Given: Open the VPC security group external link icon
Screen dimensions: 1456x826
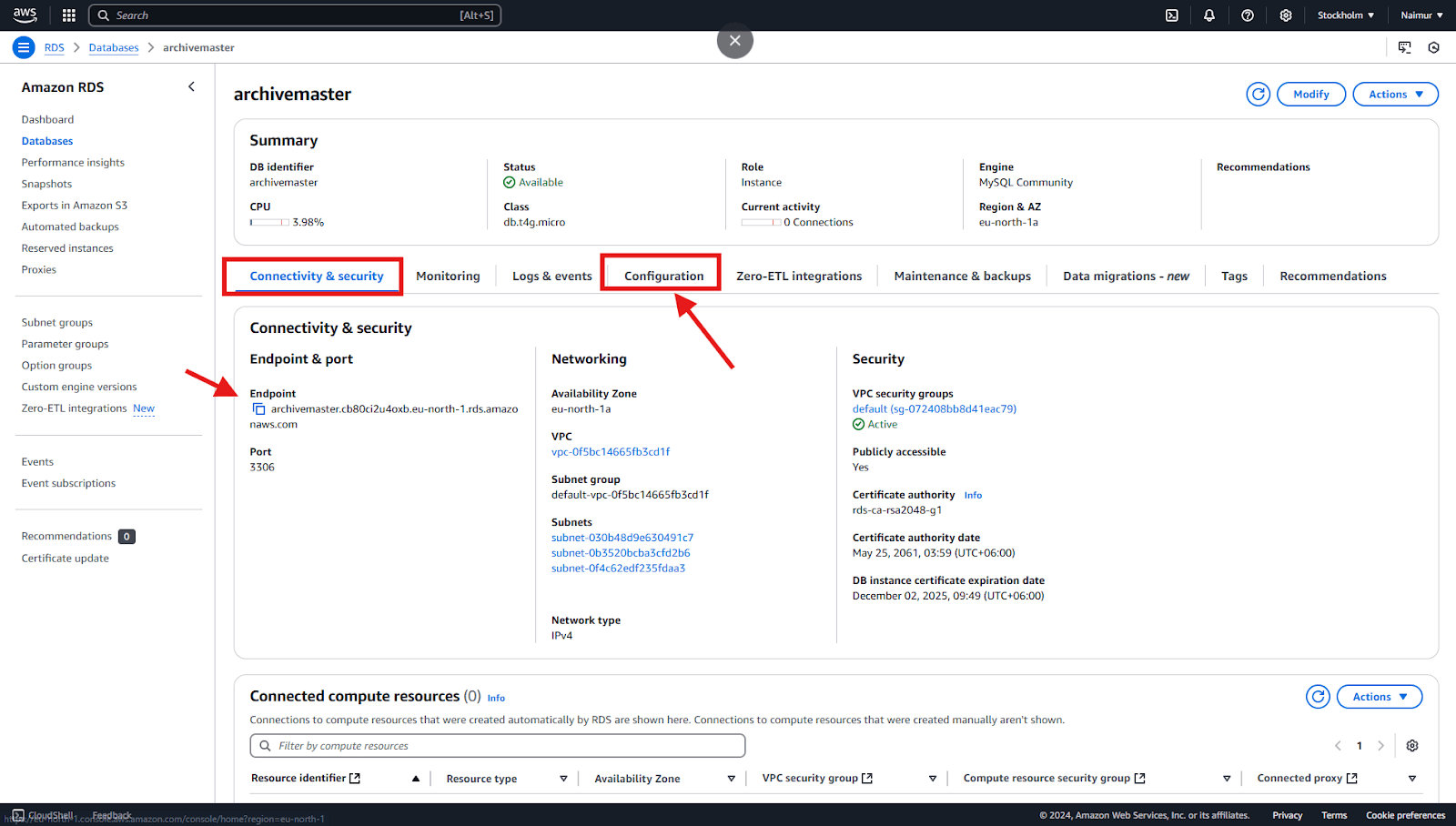Looking at the screenshot, I should pos(867,778).
